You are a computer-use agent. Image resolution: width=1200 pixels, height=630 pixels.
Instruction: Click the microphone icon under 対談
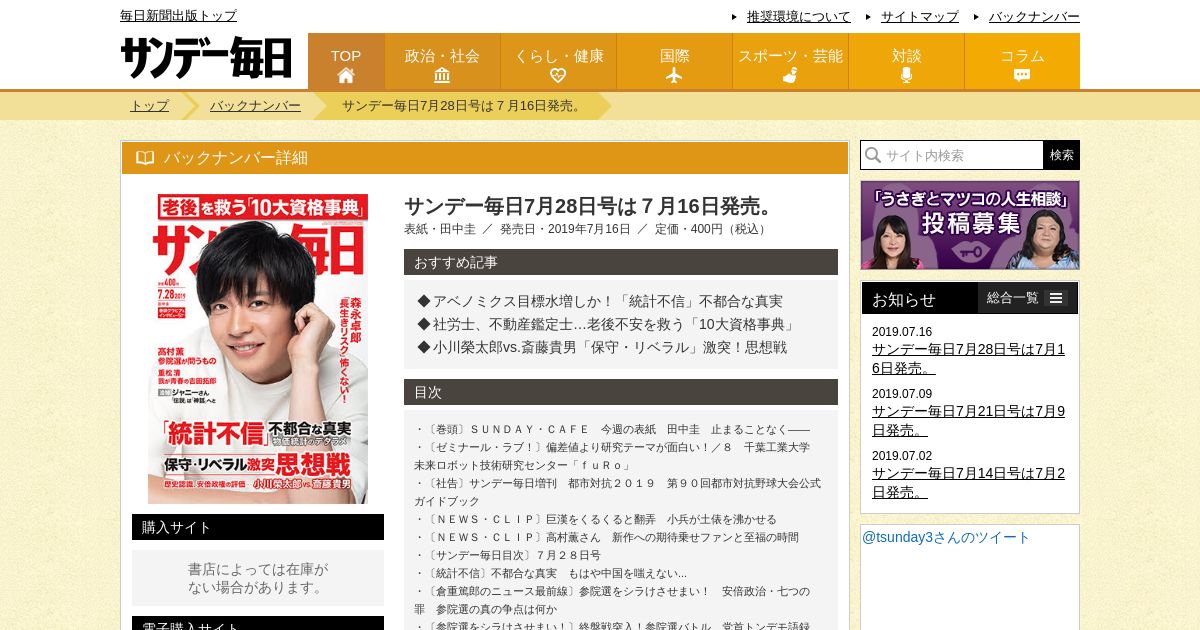906,75
